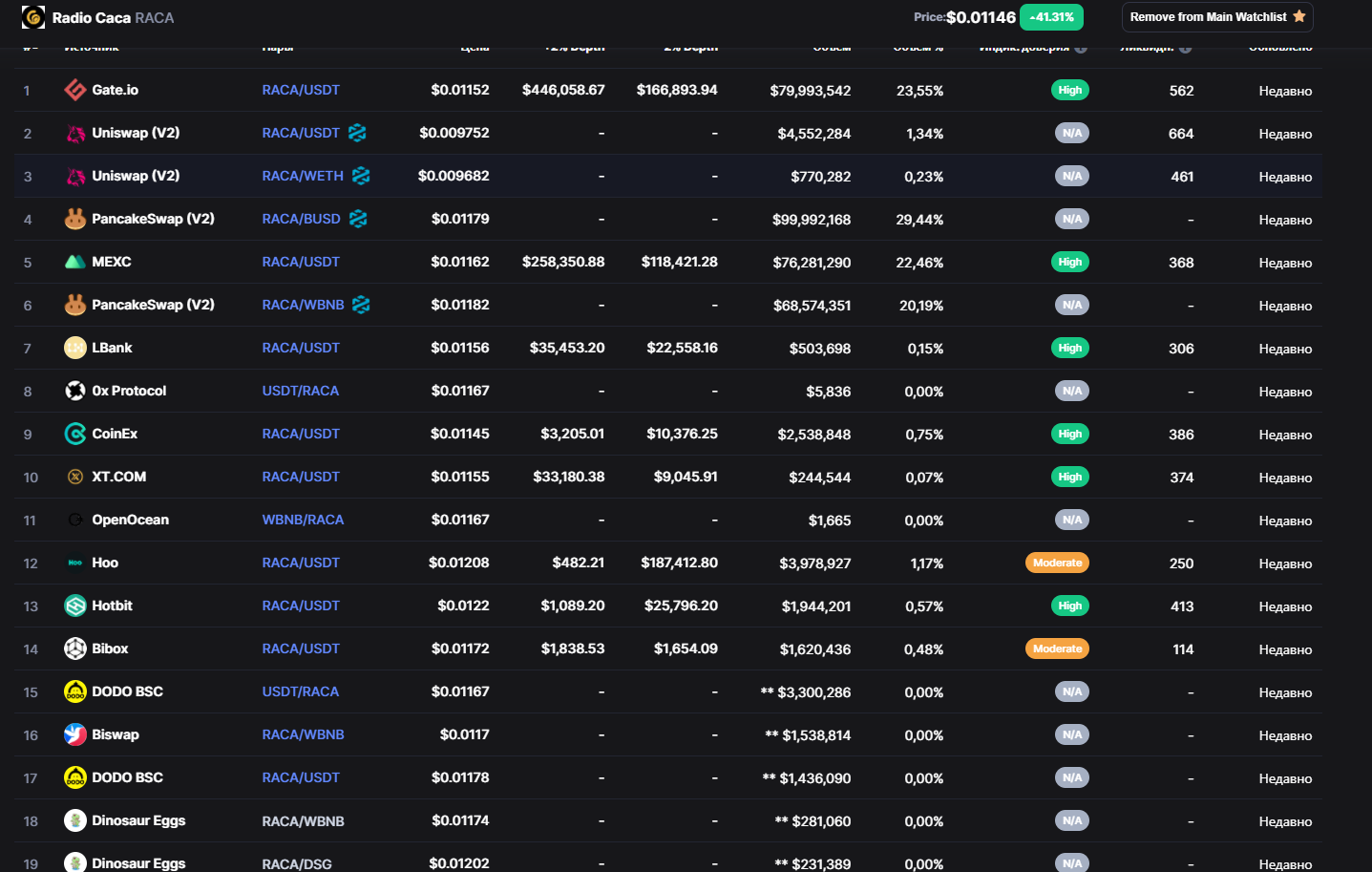Click the Radio Caca coin logo
This screenshot has width=1372, height=872.
32,17
